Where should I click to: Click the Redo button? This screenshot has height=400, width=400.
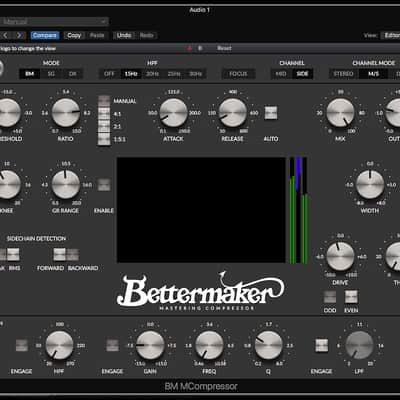pos(146,35)
